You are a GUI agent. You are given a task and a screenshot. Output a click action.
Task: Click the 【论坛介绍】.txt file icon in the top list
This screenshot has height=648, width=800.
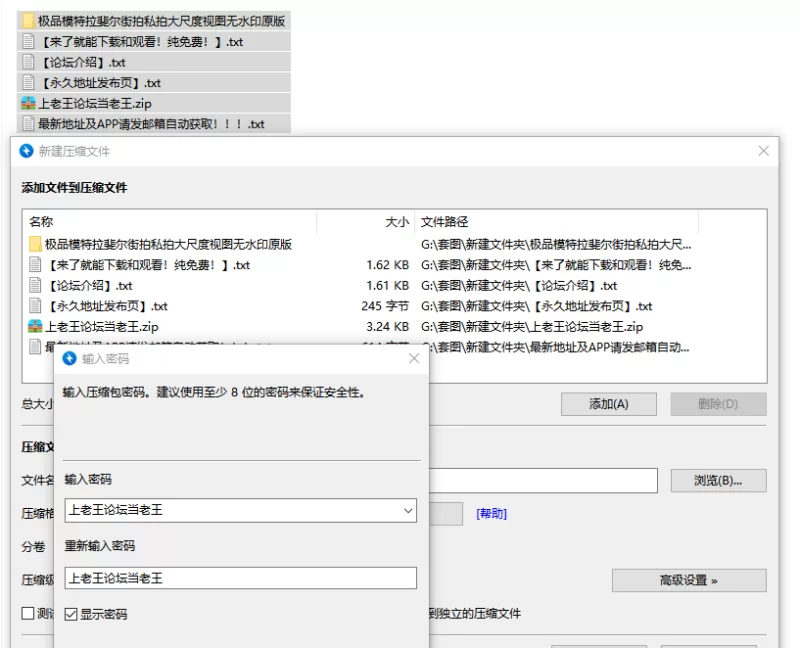[x=27, y=62]
